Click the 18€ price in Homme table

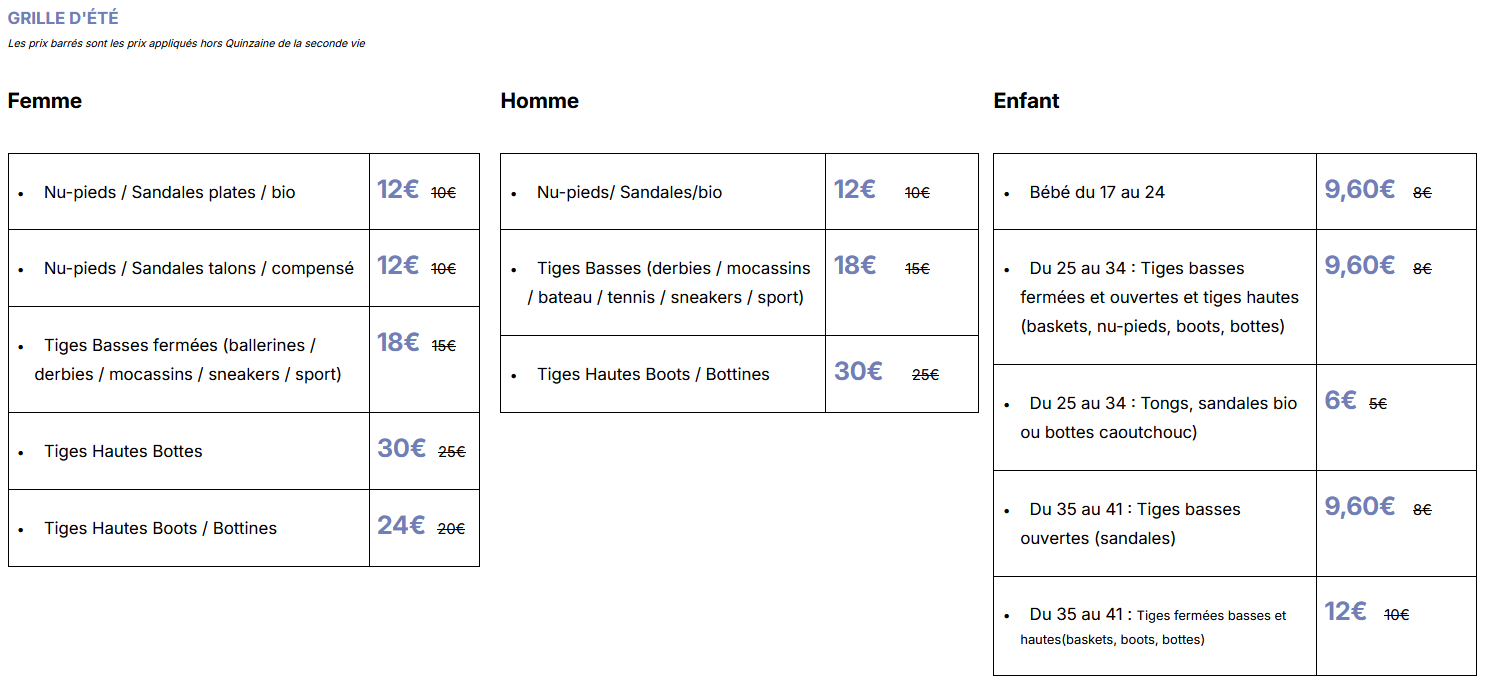[x=855, y=265]
